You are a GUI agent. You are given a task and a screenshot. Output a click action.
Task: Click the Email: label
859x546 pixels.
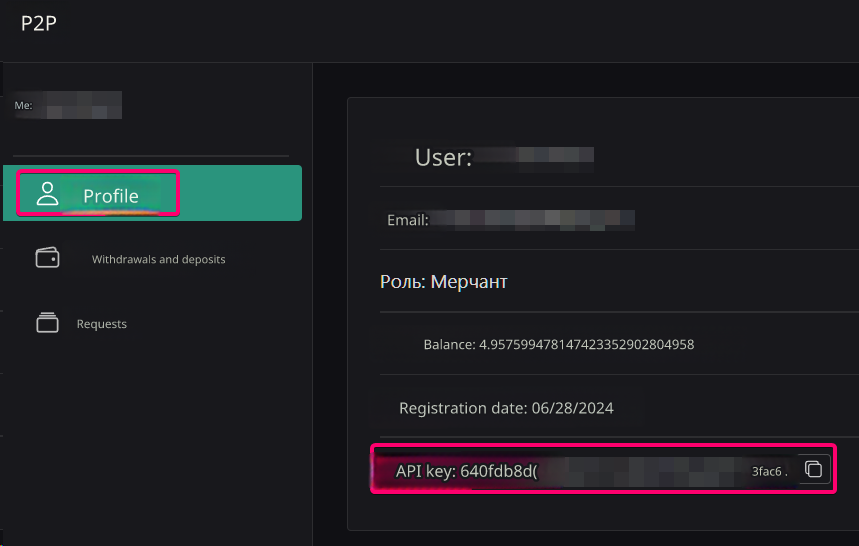407,220
